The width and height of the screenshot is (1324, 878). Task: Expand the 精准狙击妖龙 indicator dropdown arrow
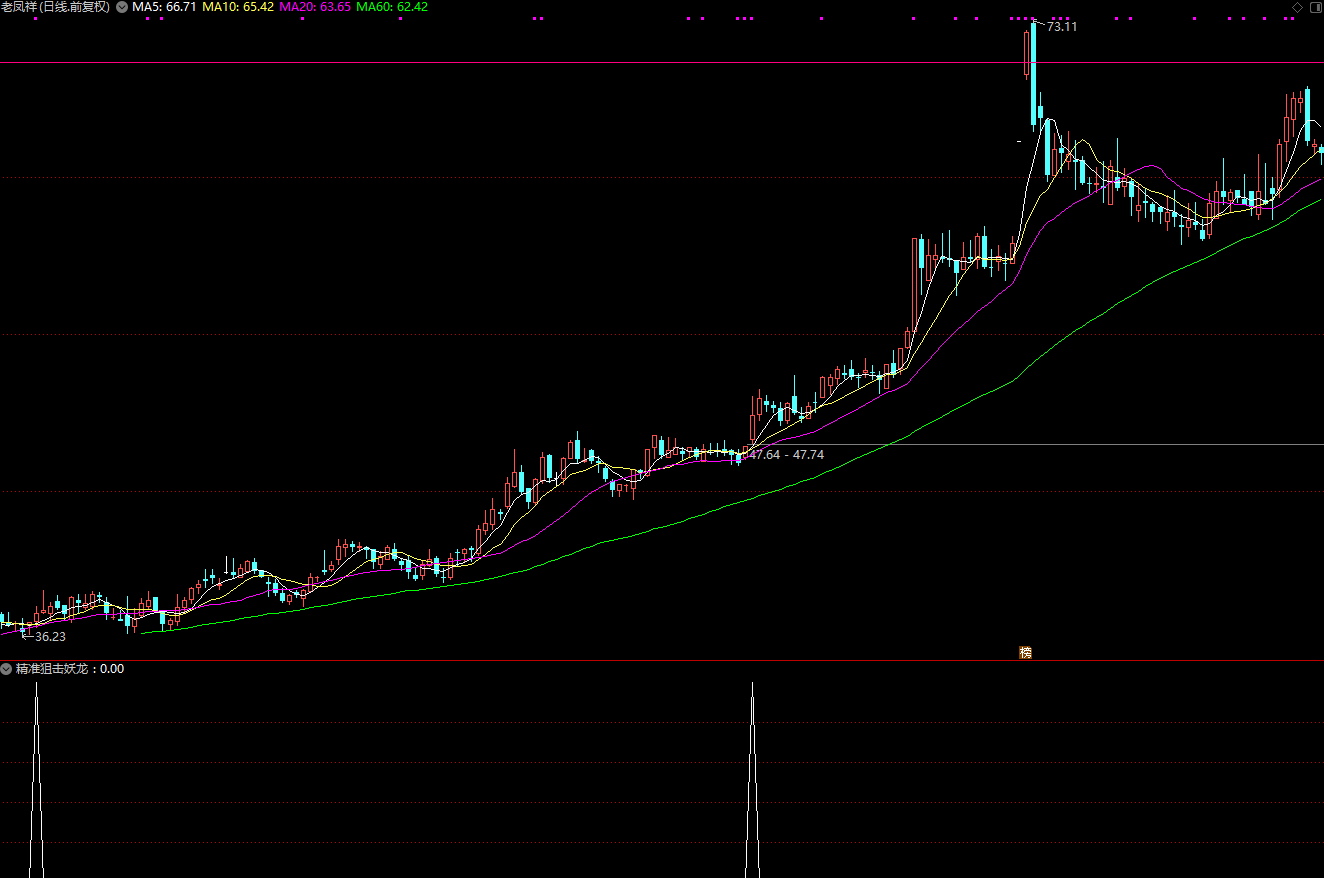(7, 669)
